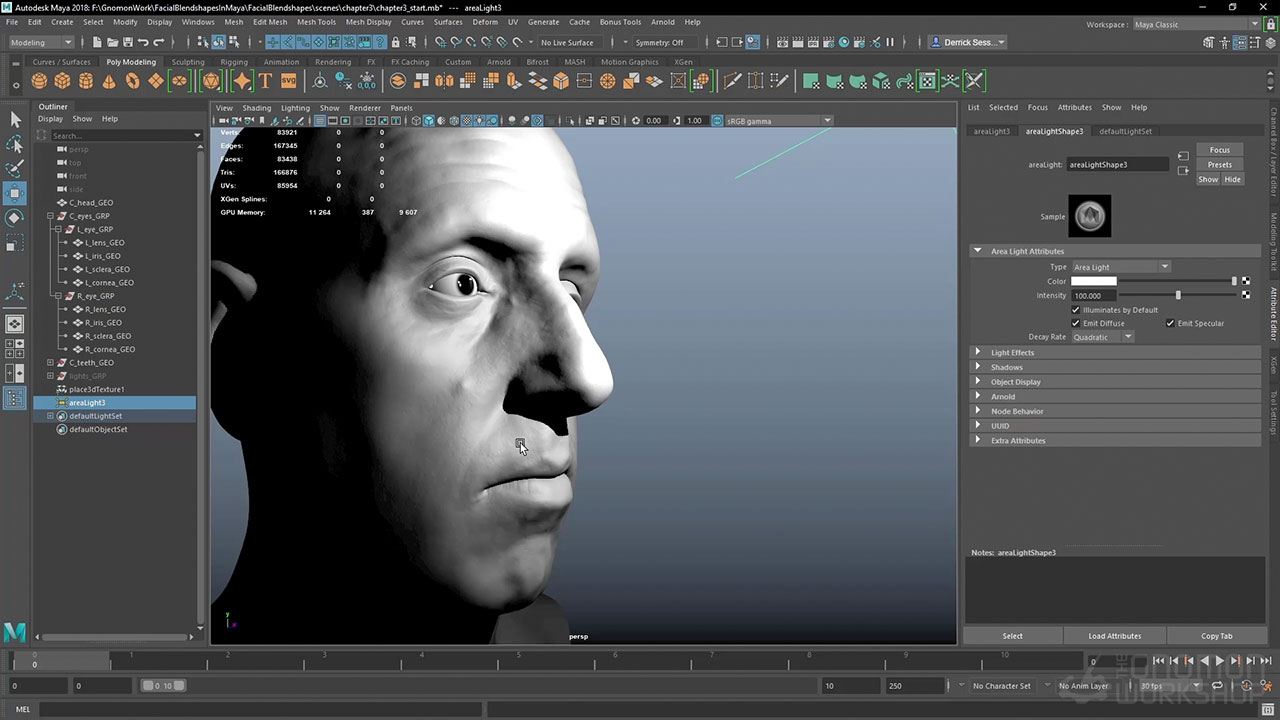Click the Multi-Cut tool shelf icon
1280x720 pixels.
pyautogui.click(x=732, y=81)
